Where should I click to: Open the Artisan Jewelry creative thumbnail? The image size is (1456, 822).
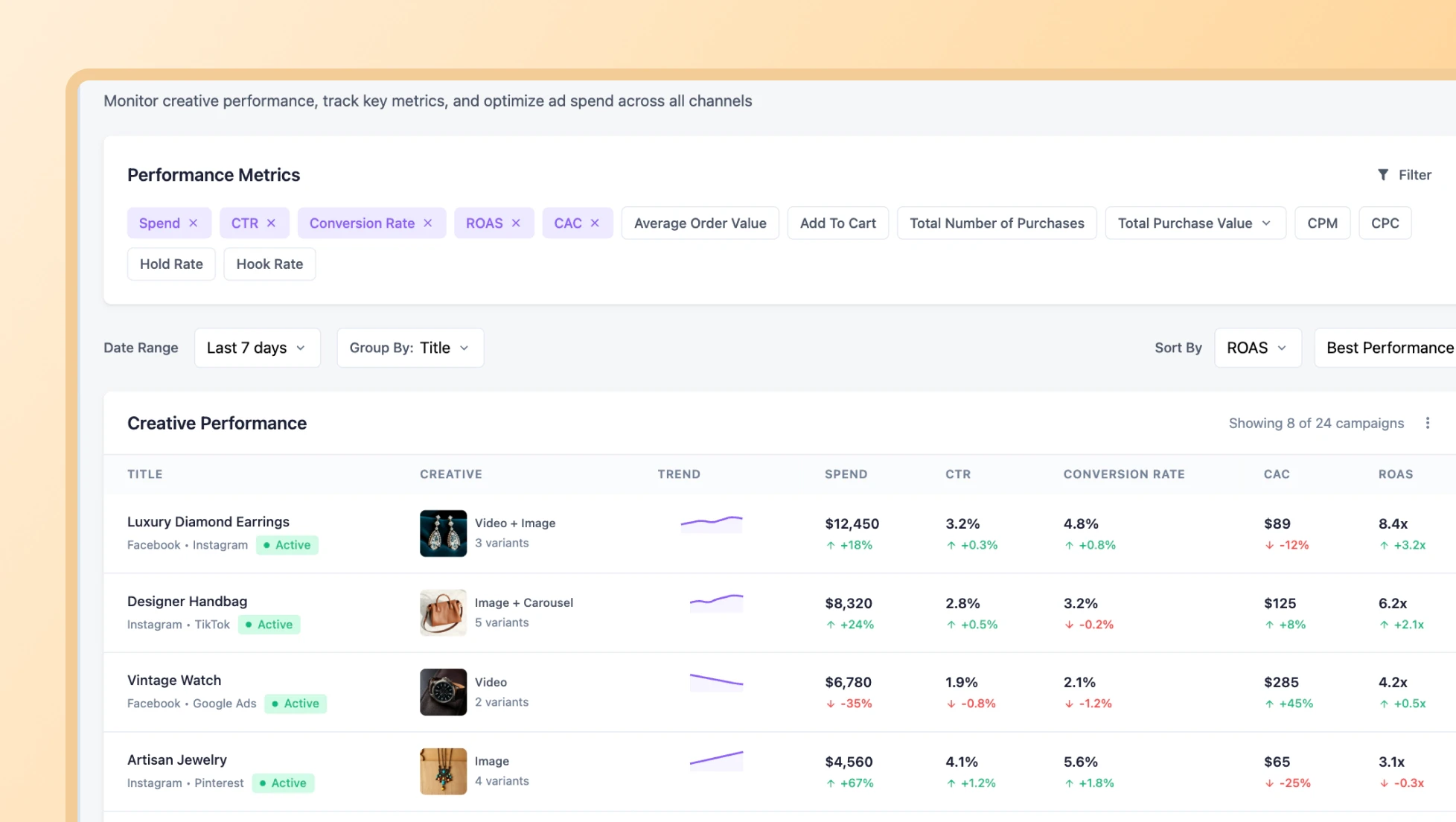click(x=443, y=771)
